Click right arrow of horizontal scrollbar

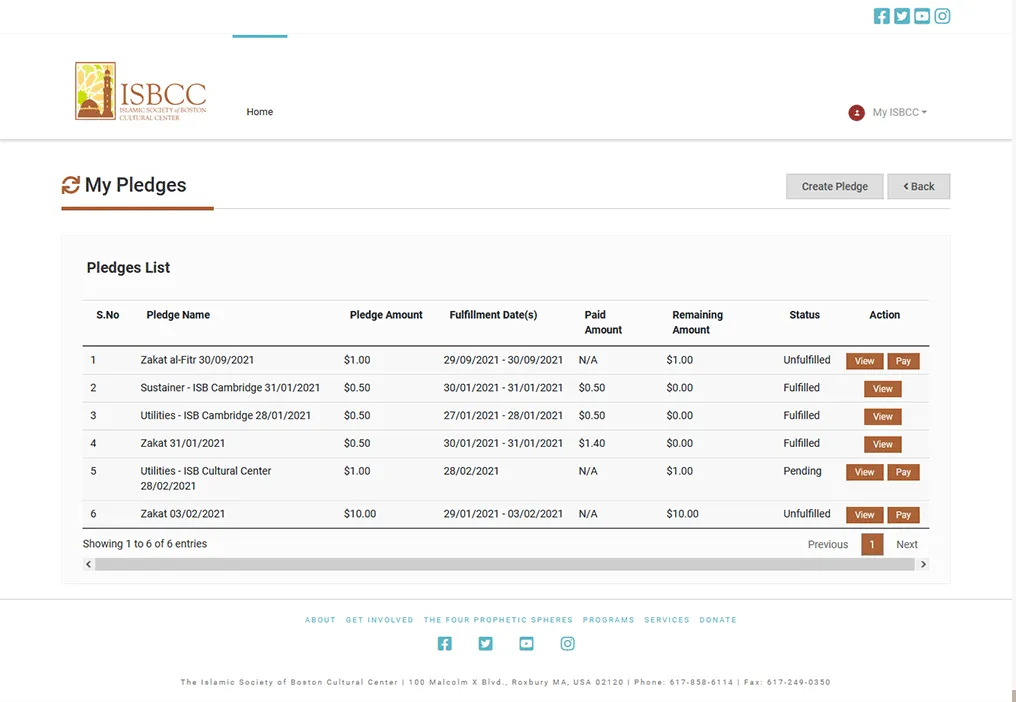923,565
